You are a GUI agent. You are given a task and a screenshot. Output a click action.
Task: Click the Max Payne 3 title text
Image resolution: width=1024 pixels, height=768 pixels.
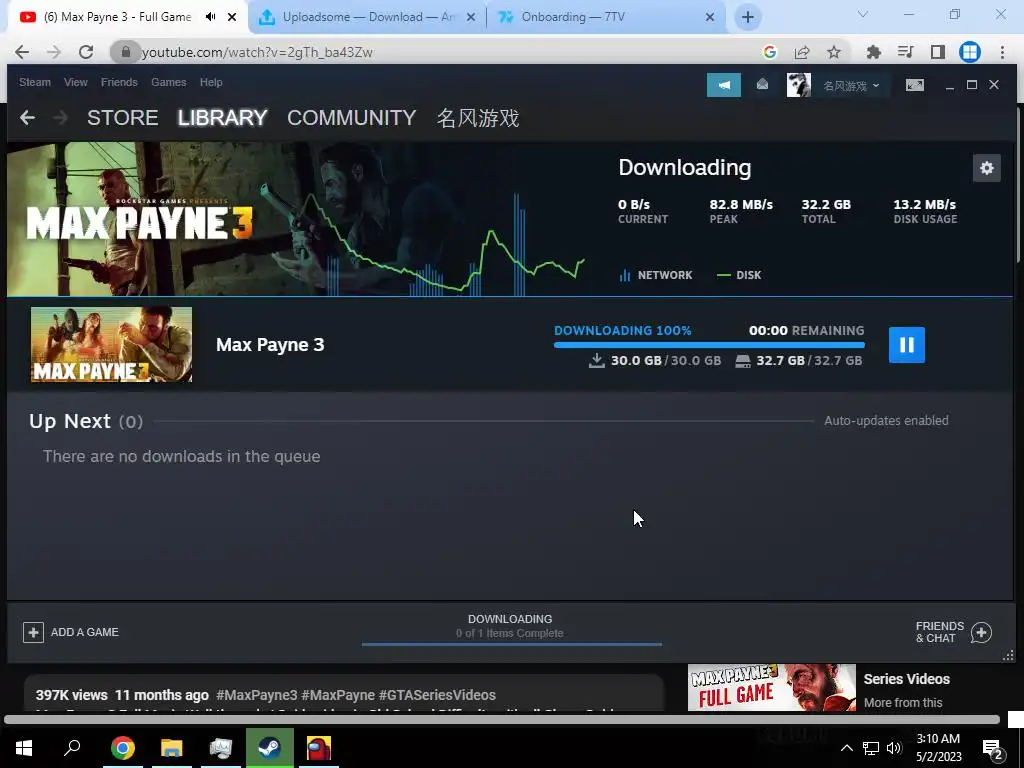pyautogui.click(x=270, y=345)
